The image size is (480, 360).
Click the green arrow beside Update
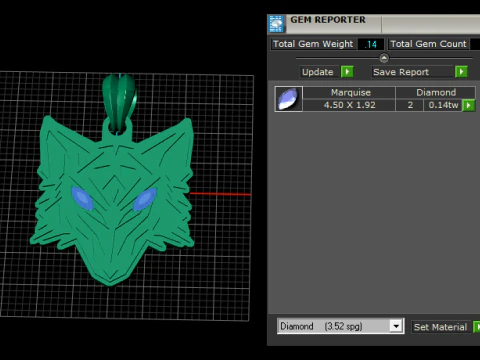(347, 72)
